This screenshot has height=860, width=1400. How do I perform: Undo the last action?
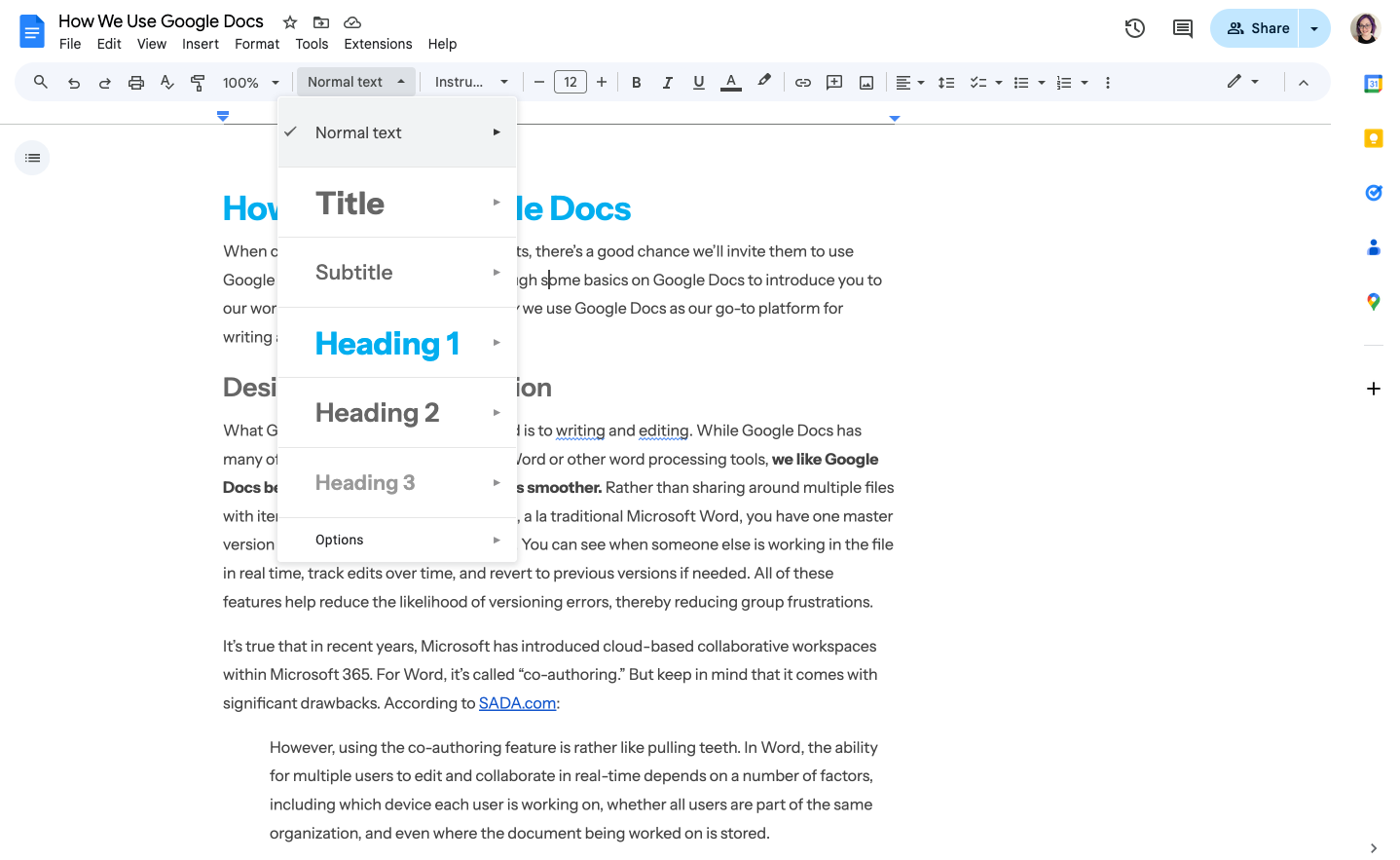[x=74, y=83]
